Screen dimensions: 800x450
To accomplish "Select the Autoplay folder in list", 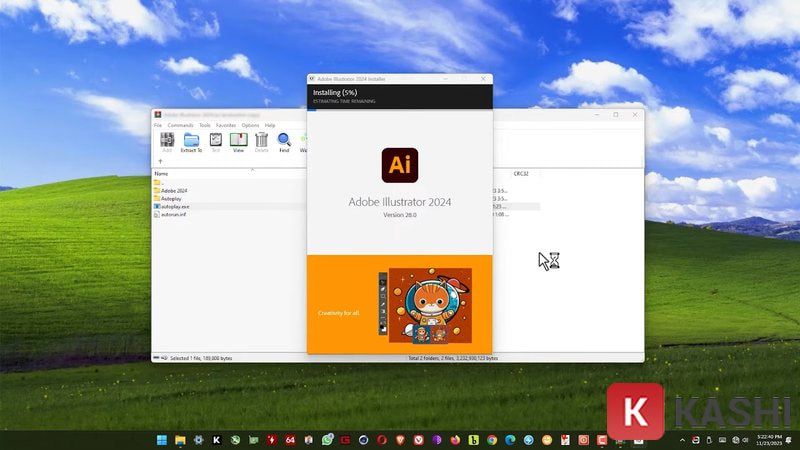I will point(168,198).
